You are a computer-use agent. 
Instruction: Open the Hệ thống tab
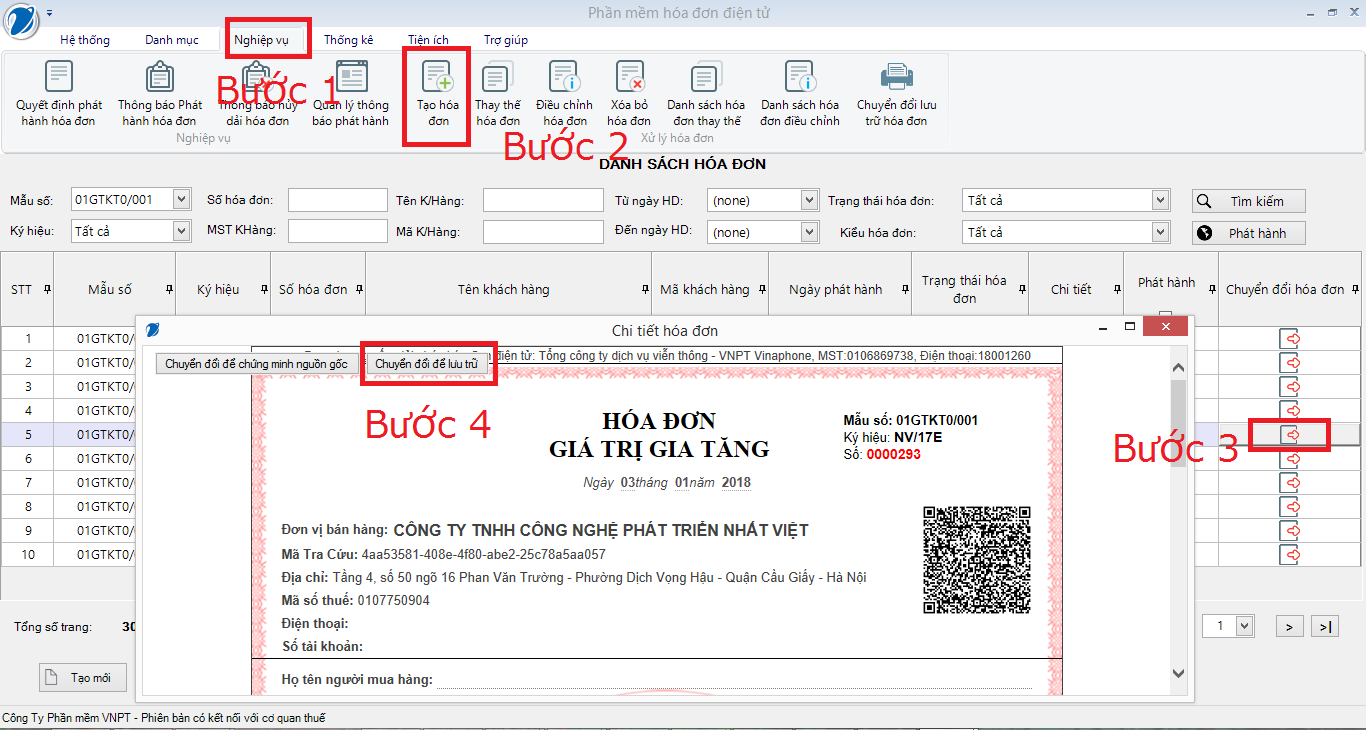click(85, 40)
